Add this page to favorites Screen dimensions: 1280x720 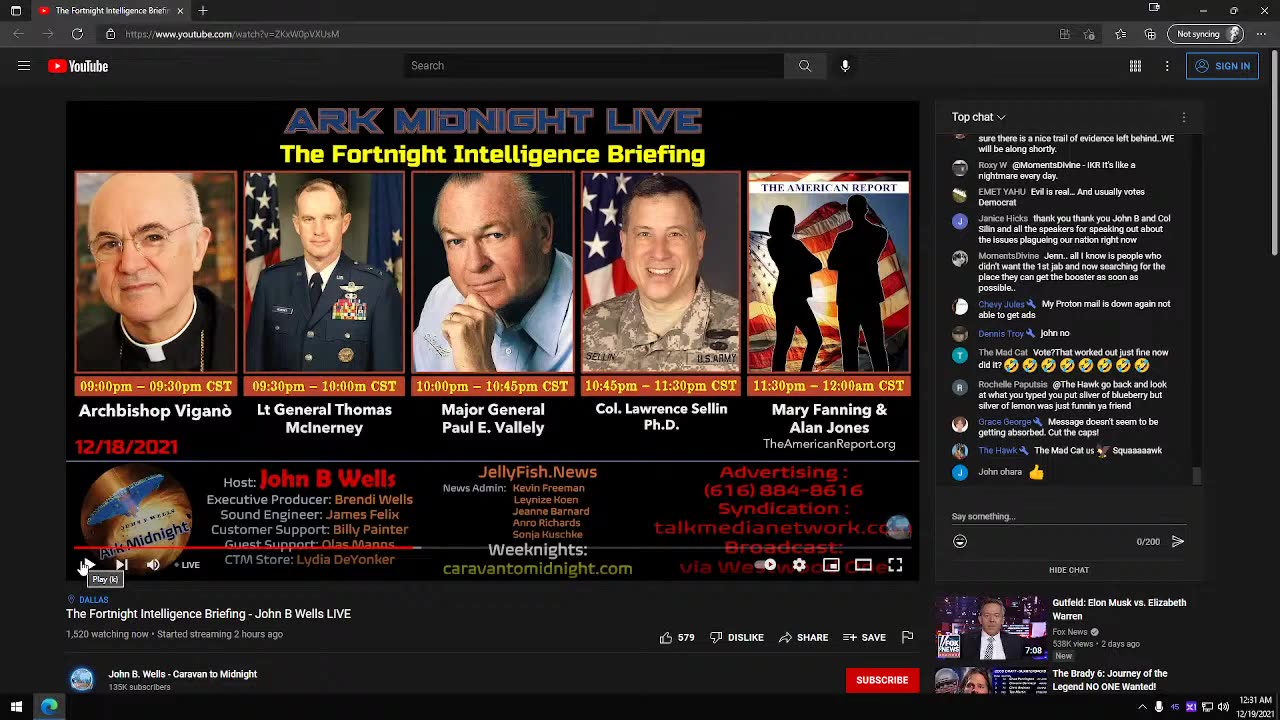tap(1089, 34)
